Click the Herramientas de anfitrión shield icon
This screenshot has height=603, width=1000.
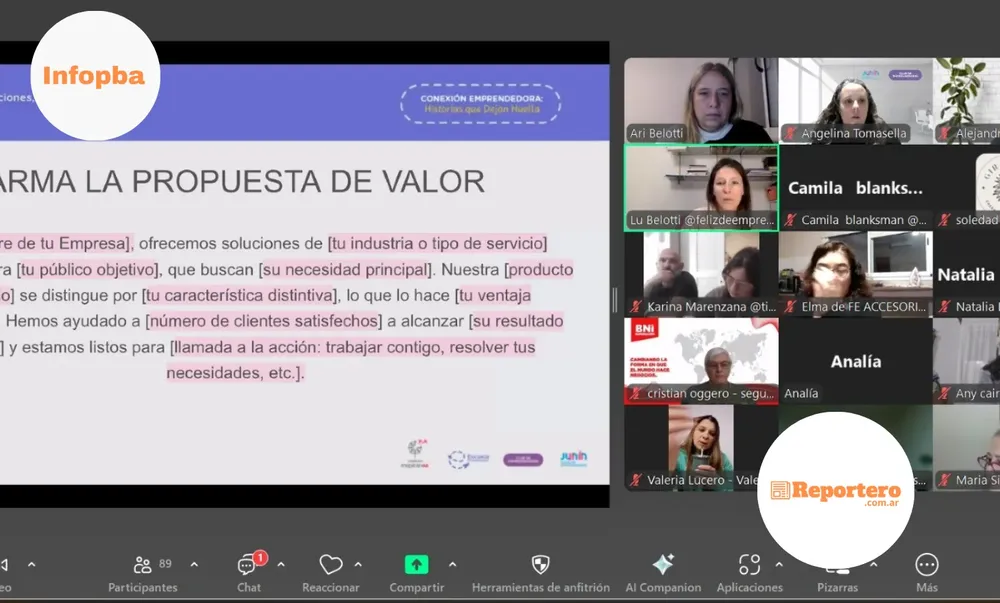[541, 562]
